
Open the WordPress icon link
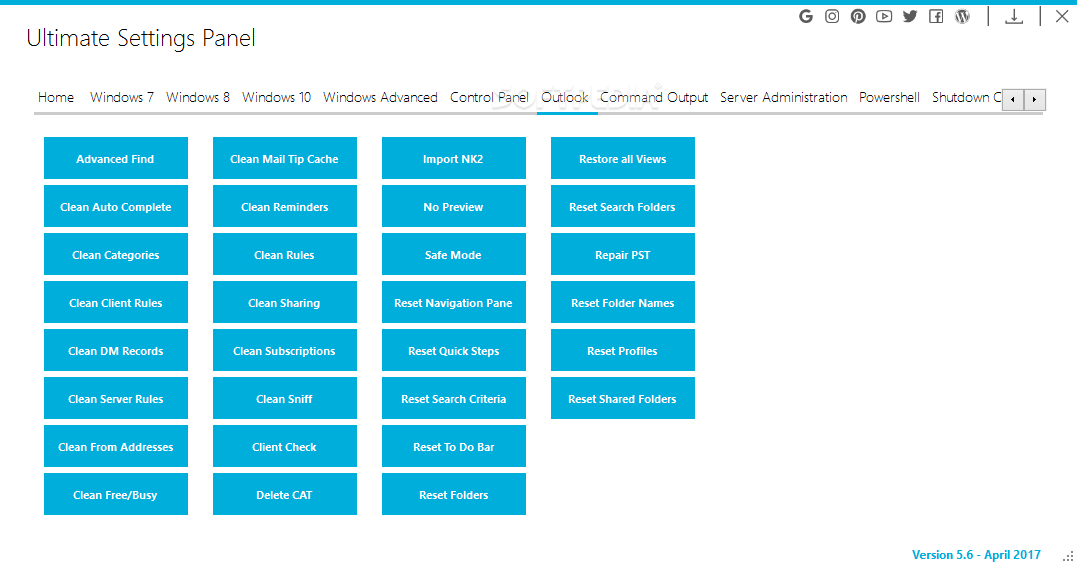(962, 16)
